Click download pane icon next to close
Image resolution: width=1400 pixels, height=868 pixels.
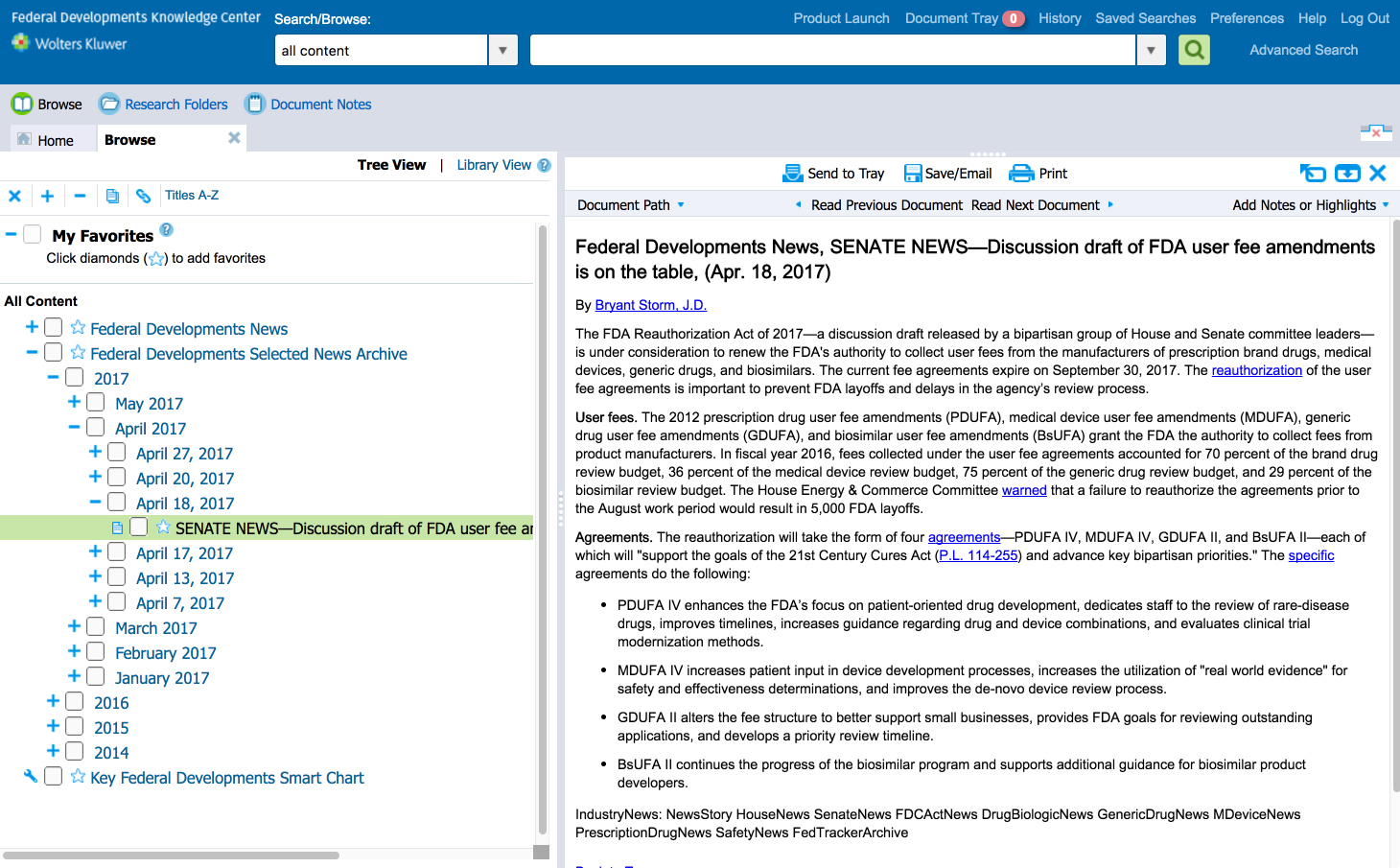(x=1347, y=173)
